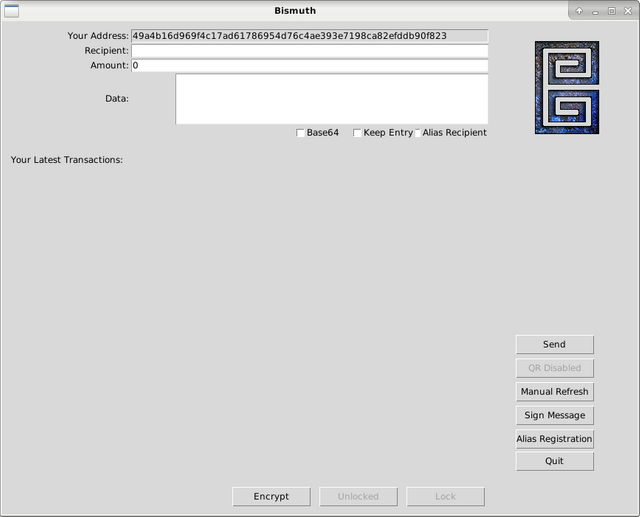Click the 'Recipient:' label

pos(107,51)
